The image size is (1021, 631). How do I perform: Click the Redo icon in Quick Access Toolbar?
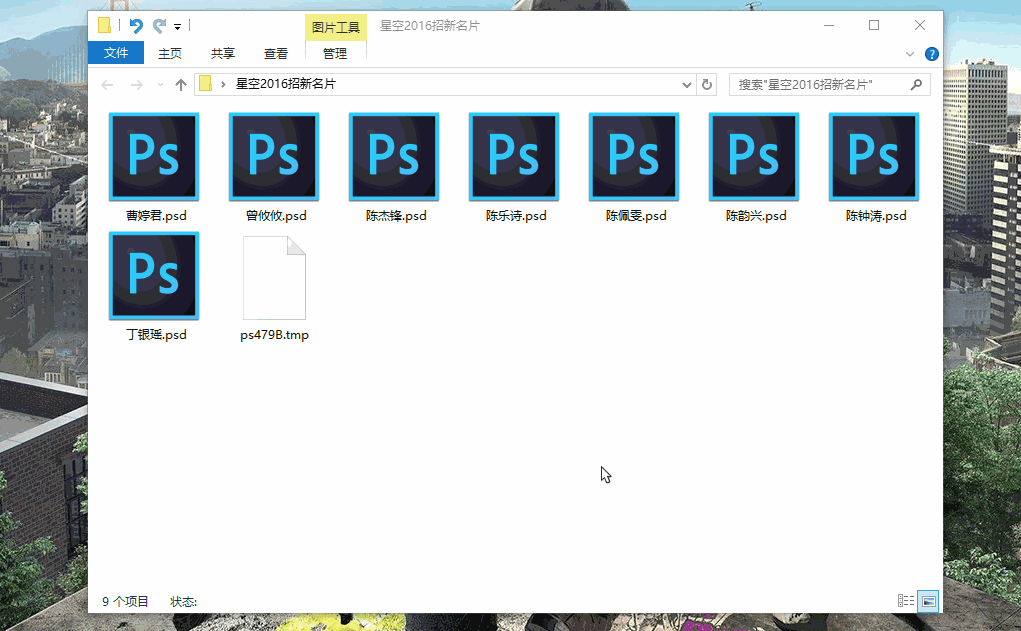[159, 25]
